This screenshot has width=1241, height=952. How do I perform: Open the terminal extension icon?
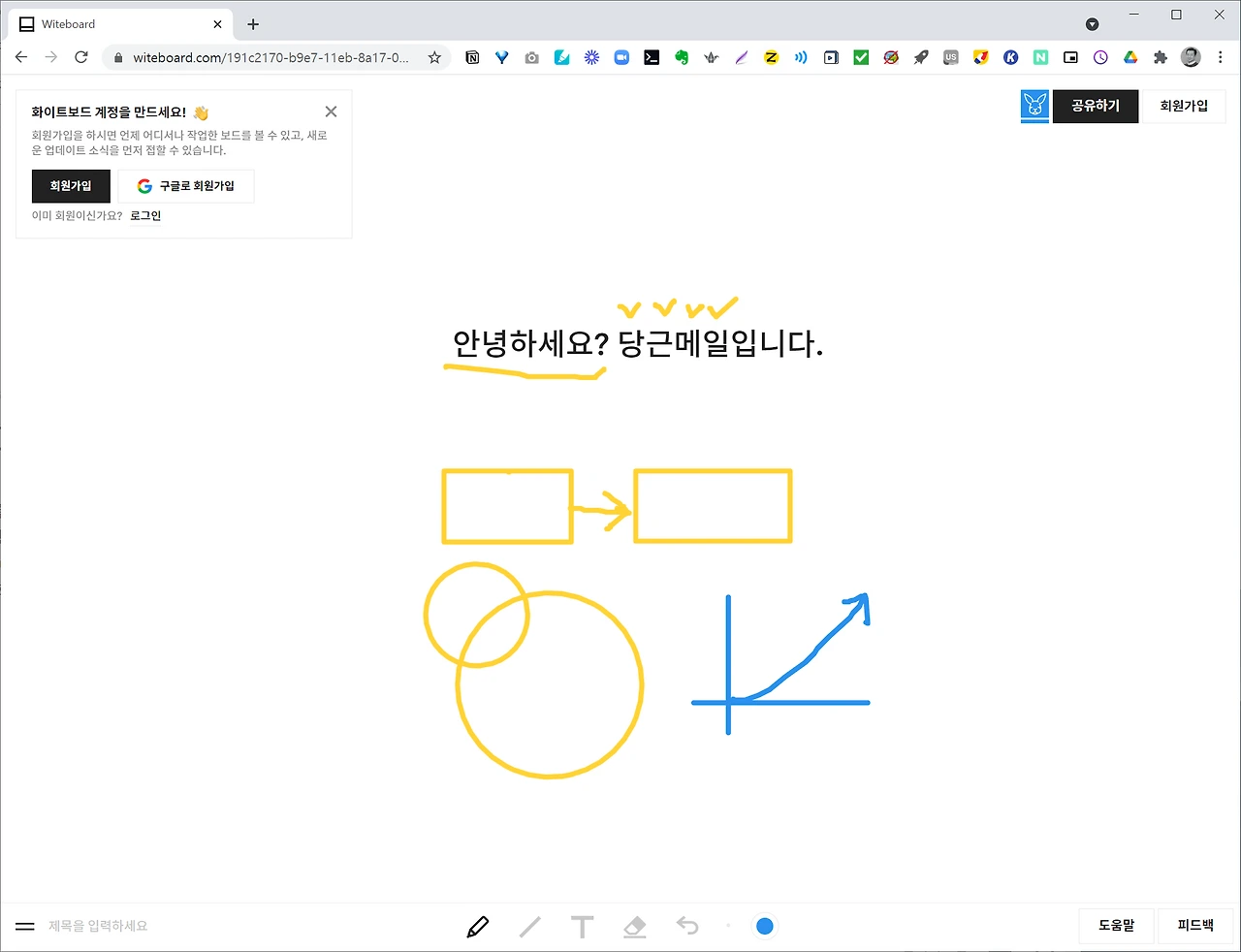point(652,58)
